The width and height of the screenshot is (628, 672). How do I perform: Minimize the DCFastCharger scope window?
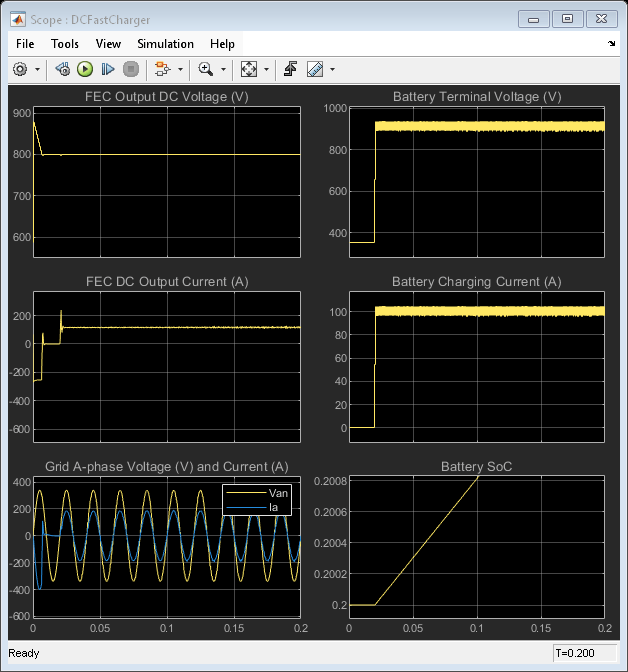click(533, 19)
